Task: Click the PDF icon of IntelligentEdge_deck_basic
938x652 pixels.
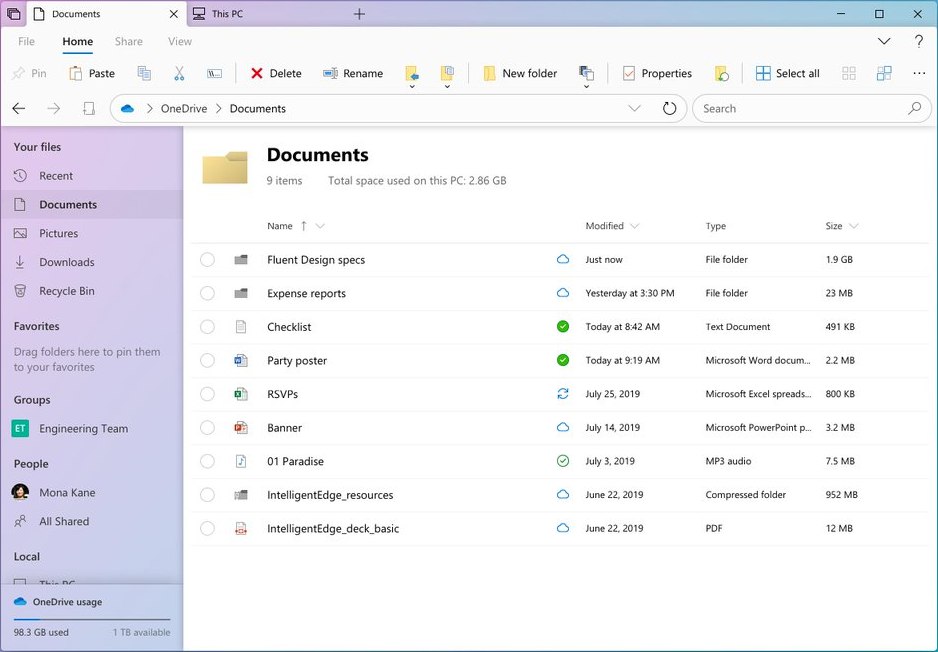Action: 240,528
